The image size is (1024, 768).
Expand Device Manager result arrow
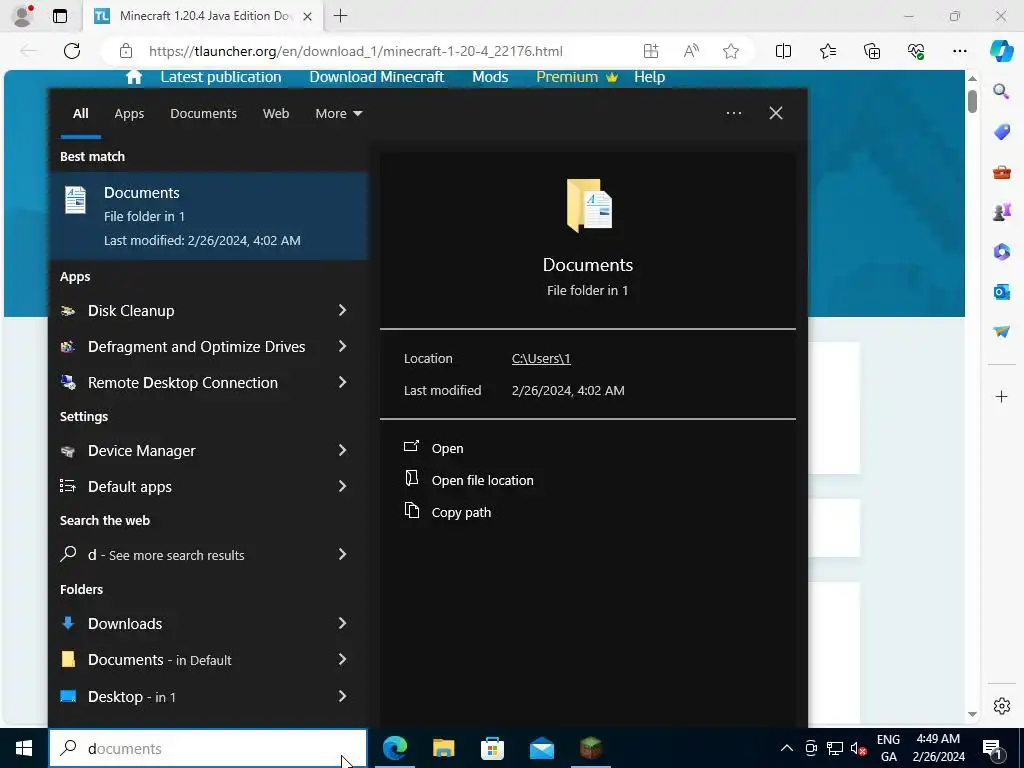click(x=342, y=450)
